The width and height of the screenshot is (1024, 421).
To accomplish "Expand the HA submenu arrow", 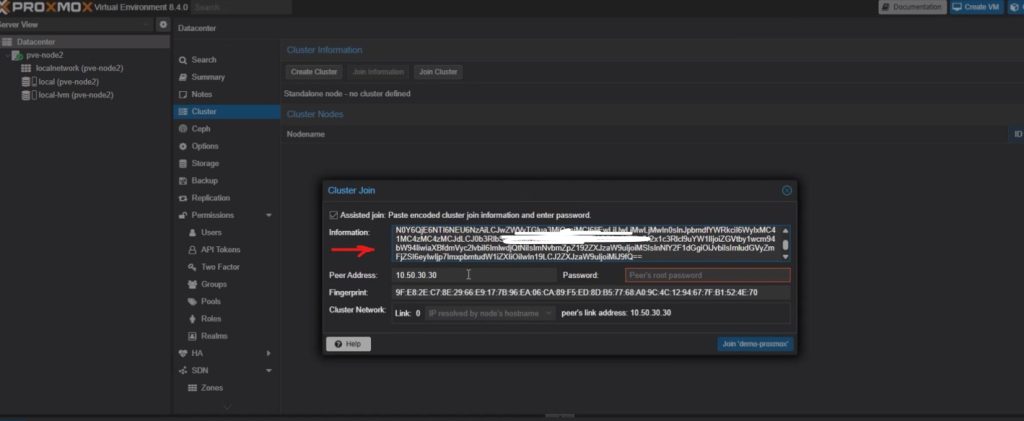I will [x=268, y=353].
